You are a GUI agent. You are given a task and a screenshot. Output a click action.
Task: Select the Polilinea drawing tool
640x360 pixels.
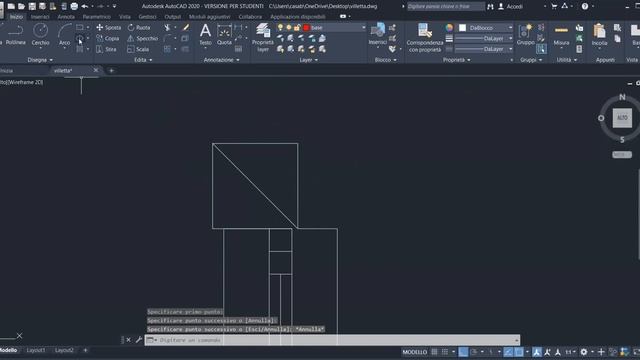pos(16,34)
